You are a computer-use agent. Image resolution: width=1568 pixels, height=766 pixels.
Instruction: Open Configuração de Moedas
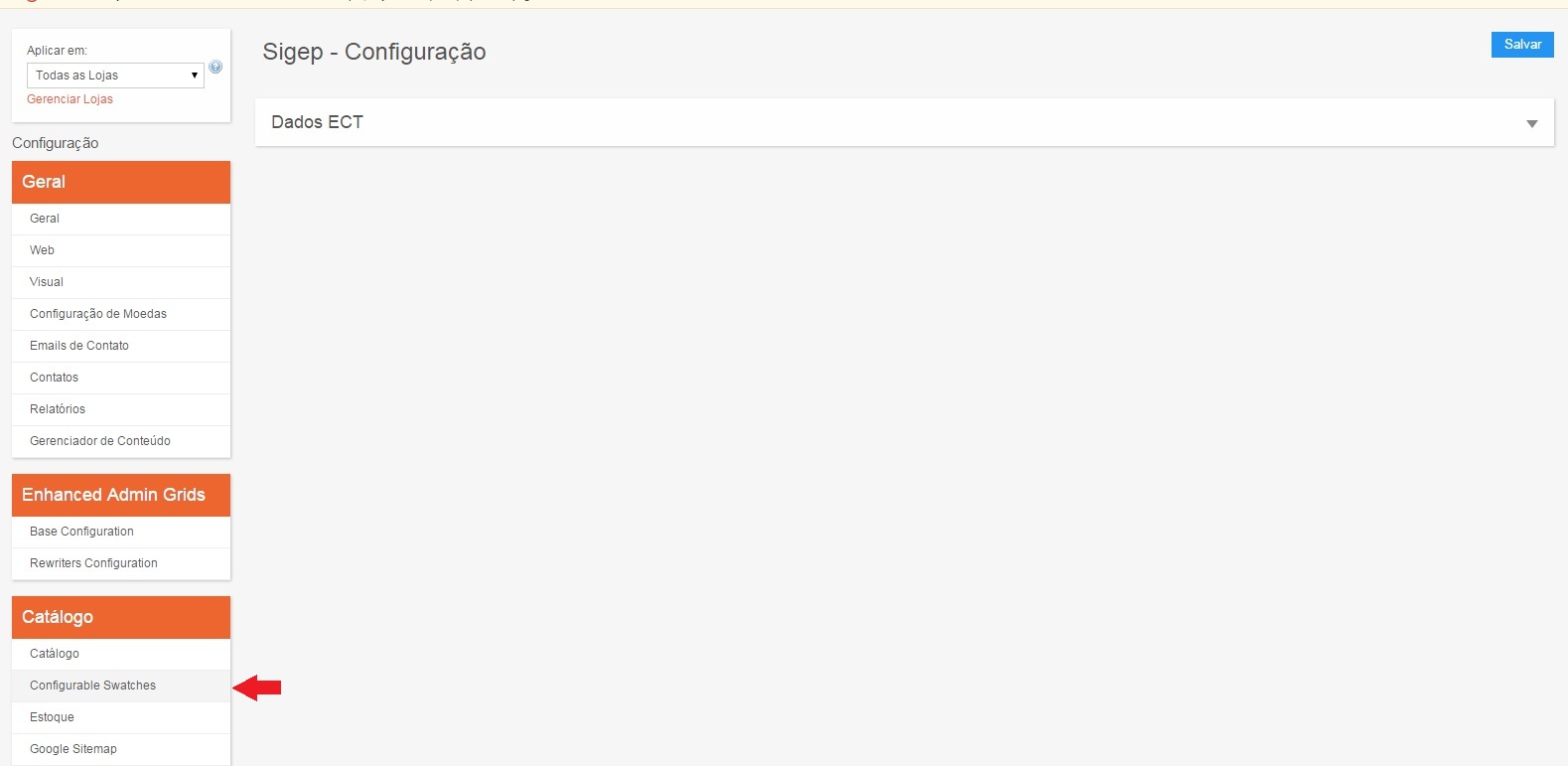(x=121, y=314)
